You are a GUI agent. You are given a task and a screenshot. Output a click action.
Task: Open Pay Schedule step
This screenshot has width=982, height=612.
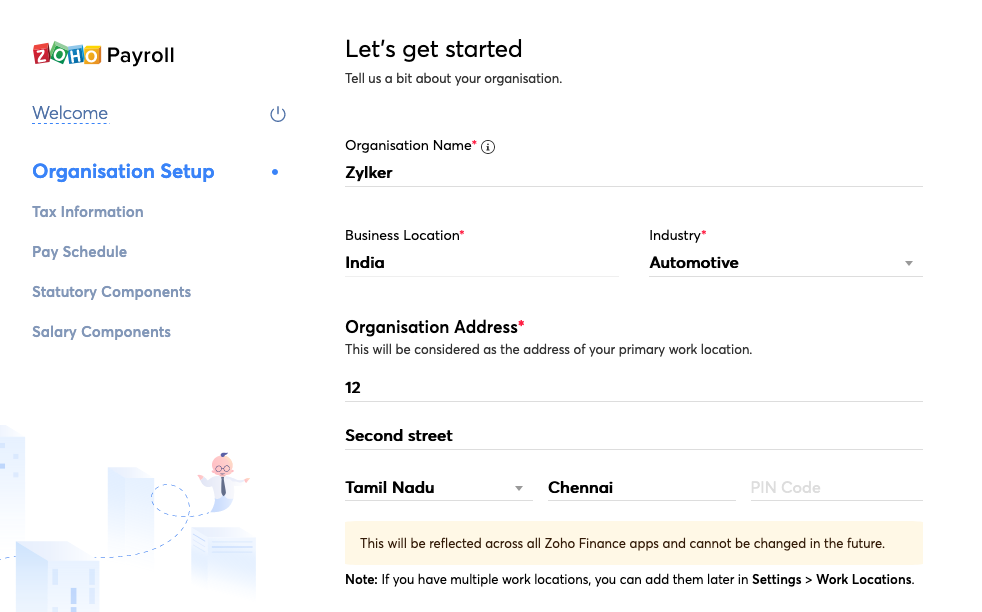point(79,252)
